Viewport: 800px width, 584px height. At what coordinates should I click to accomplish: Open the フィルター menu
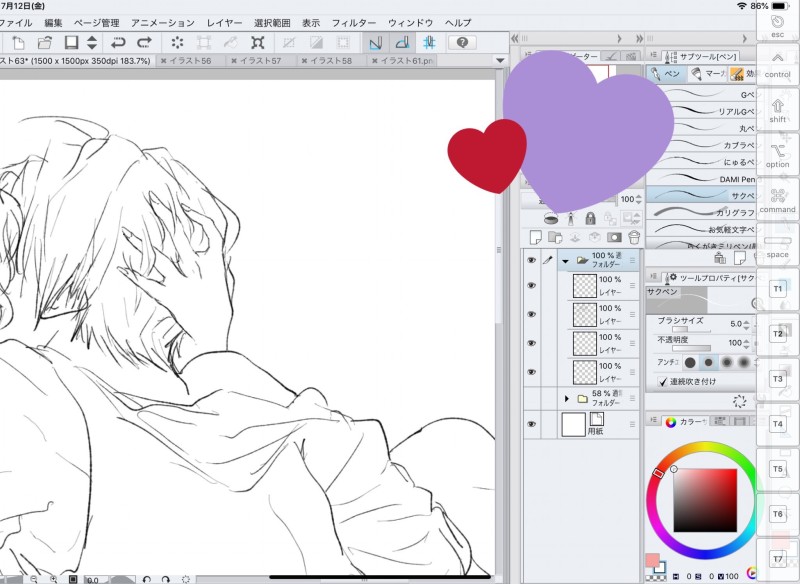click(354, 23)
